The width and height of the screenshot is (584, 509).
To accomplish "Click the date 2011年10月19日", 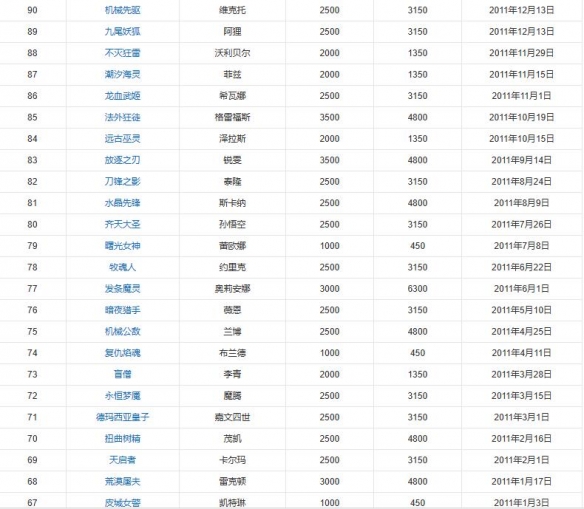I will pos(521,117).
